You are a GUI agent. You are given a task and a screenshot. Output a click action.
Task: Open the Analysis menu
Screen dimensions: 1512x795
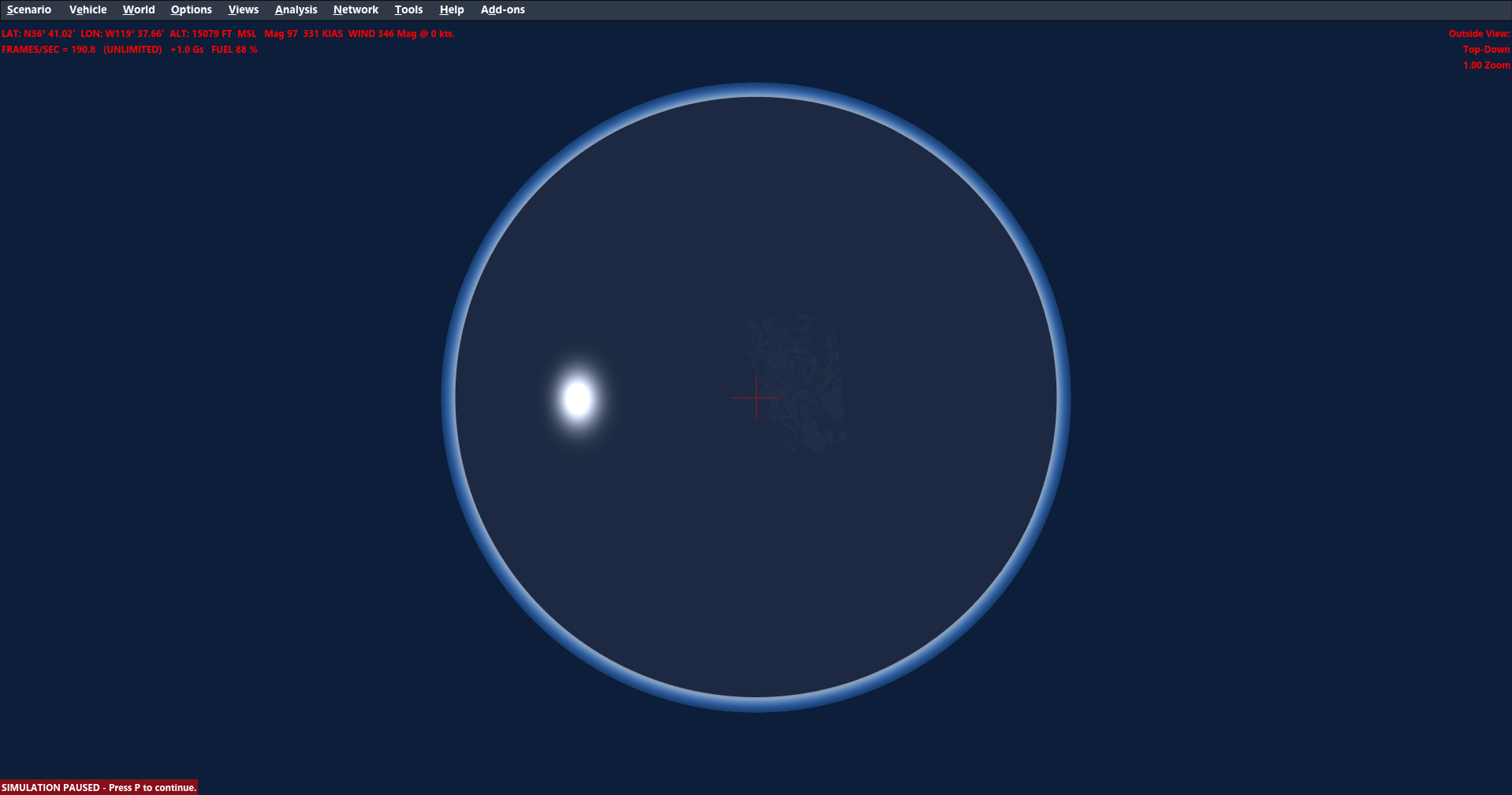pos(296,9)
